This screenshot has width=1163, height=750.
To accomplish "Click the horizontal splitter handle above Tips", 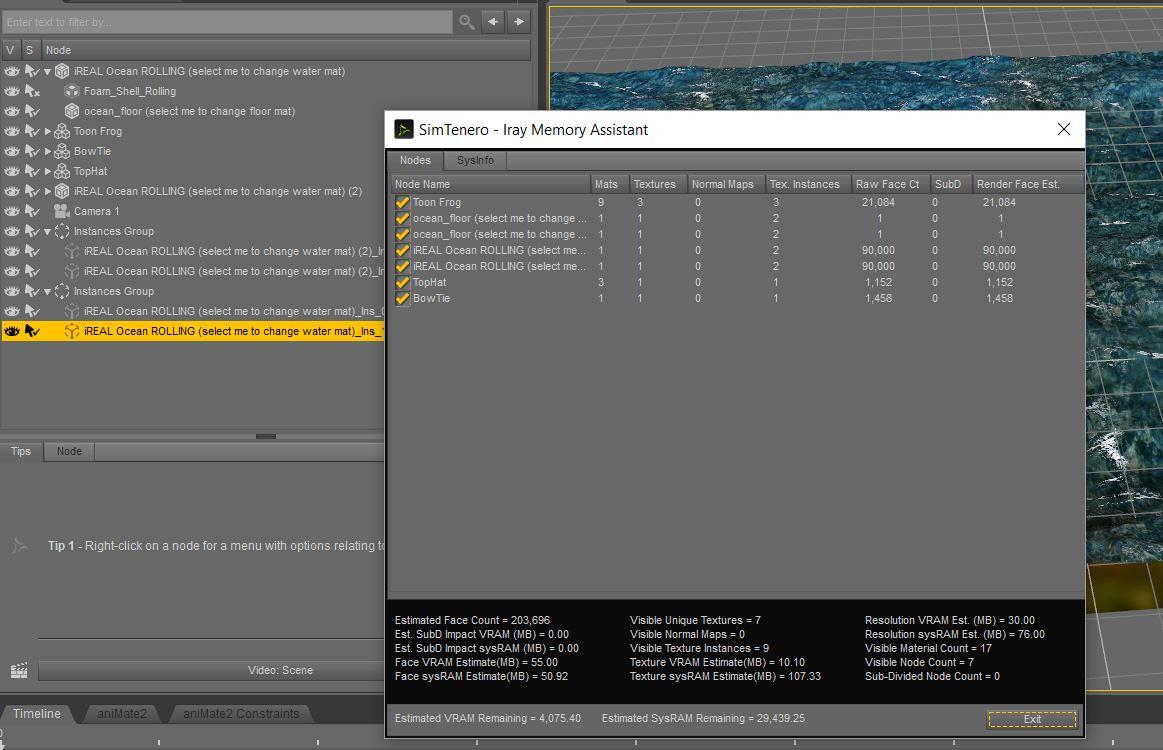I will (x=266, y=436).
